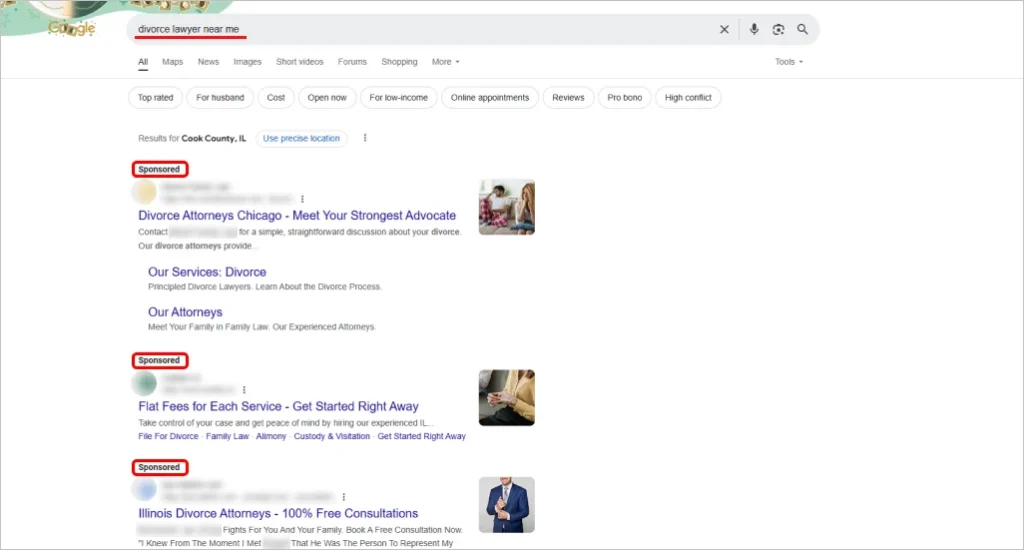
Task: Submit search using the magnifier icon
Action: (x=803, y=29)
